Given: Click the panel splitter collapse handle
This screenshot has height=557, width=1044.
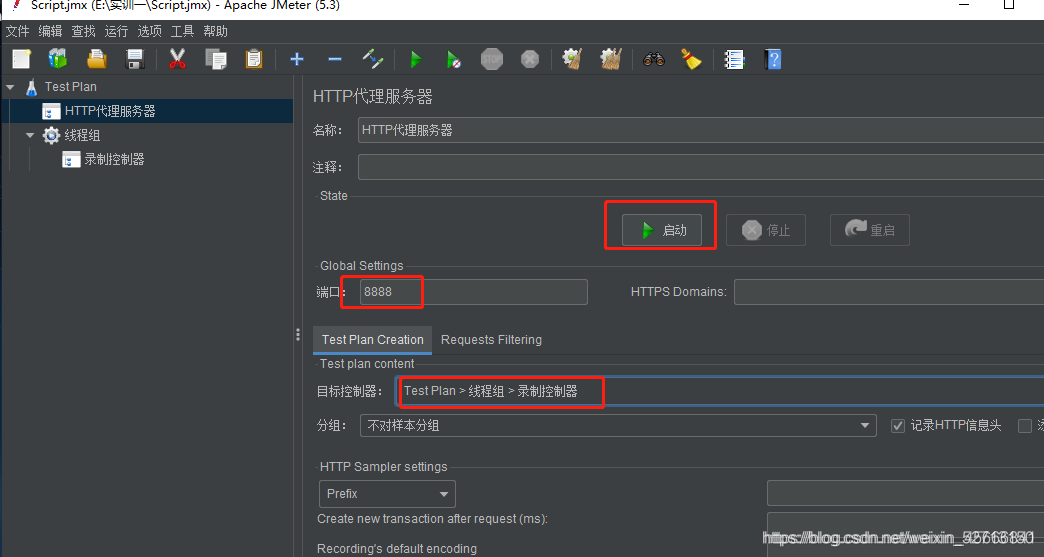Looking at the screenshot, I should coord(298,335).
